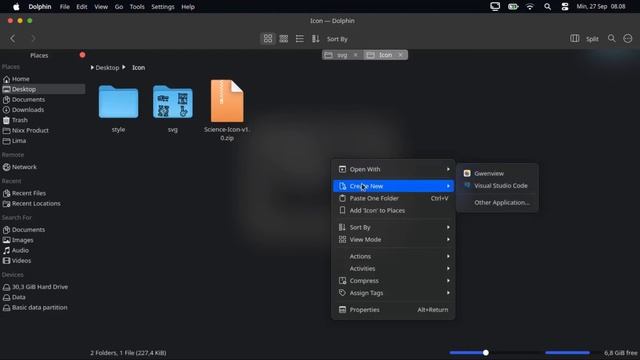
Task: Search for Videos in sidebar
Action: (43, 260)
